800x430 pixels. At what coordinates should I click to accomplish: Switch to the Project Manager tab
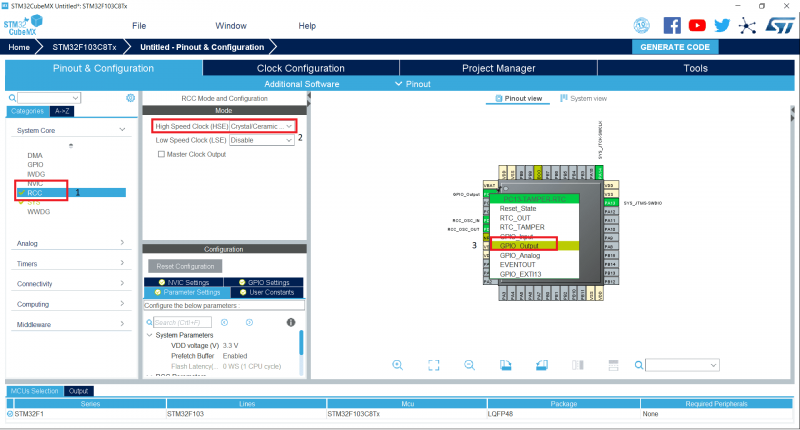498,68
